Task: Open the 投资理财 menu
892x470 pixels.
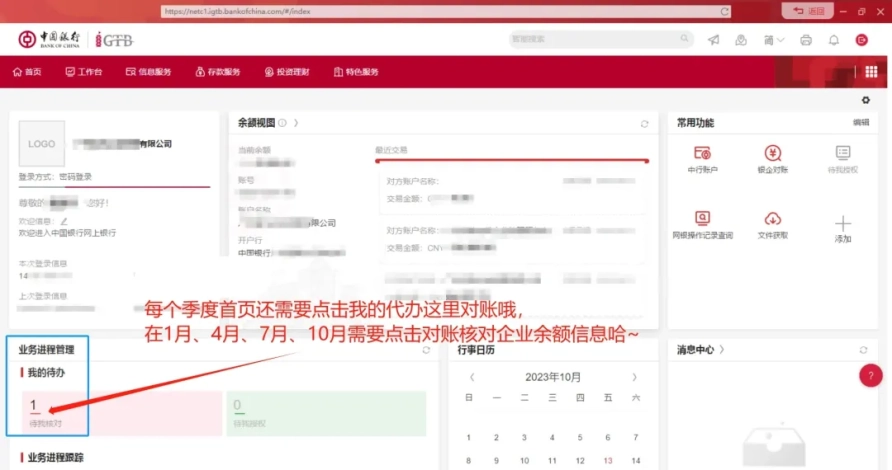Action: pos(287,72)
